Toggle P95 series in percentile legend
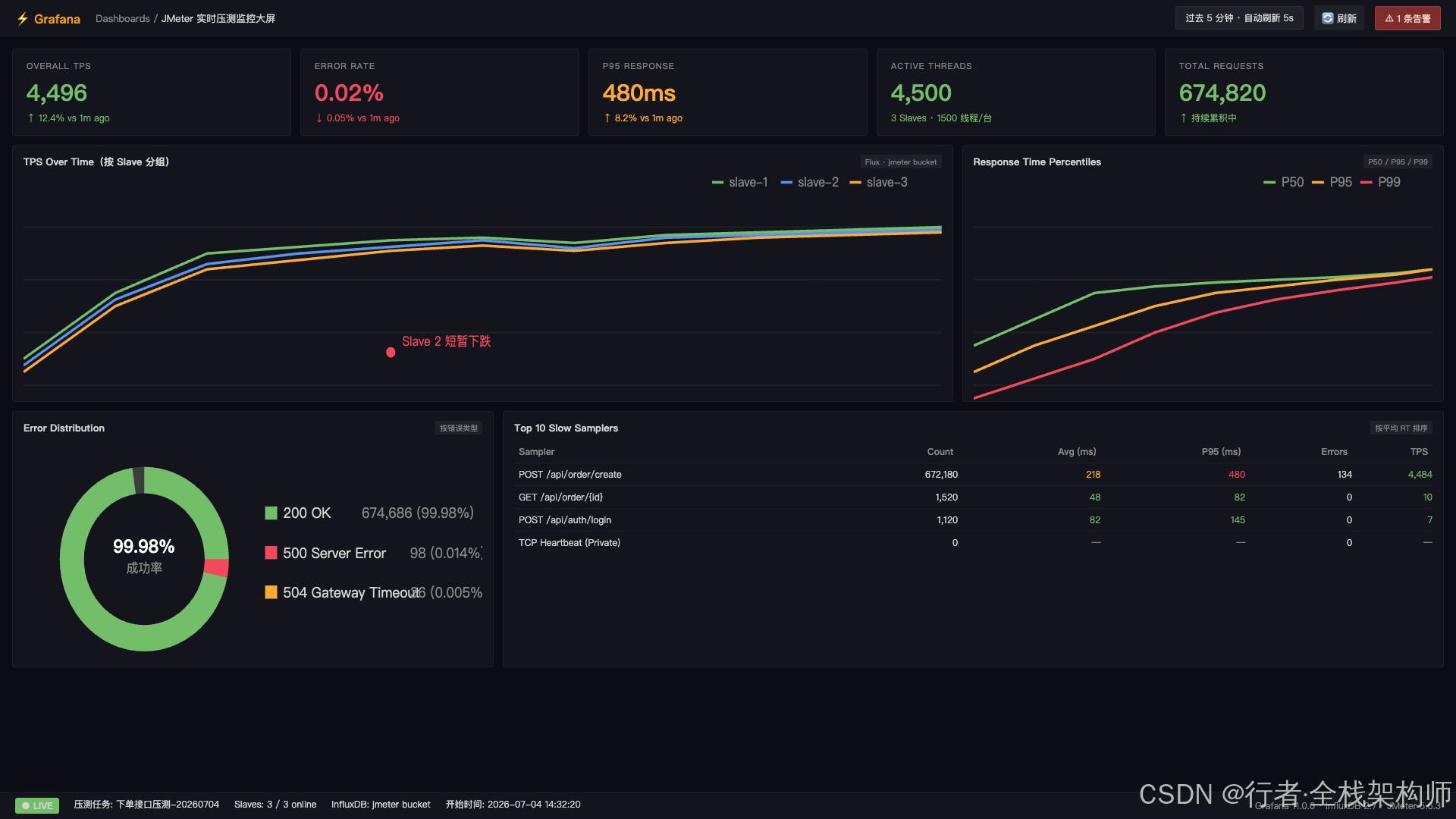The height and width of the screenshot is (819, 1456). coord(1332,182)
